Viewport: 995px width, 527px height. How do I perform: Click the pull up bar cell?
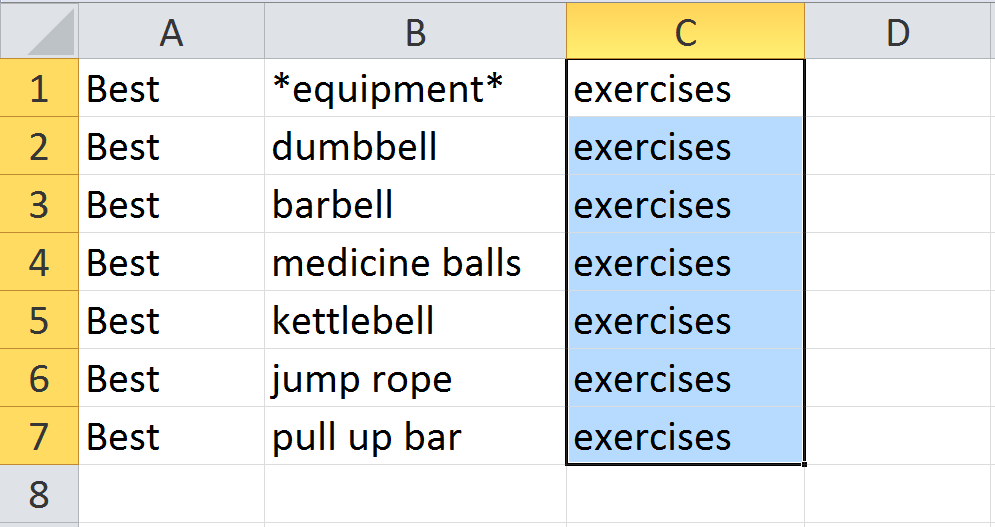(x=415, y=437)
